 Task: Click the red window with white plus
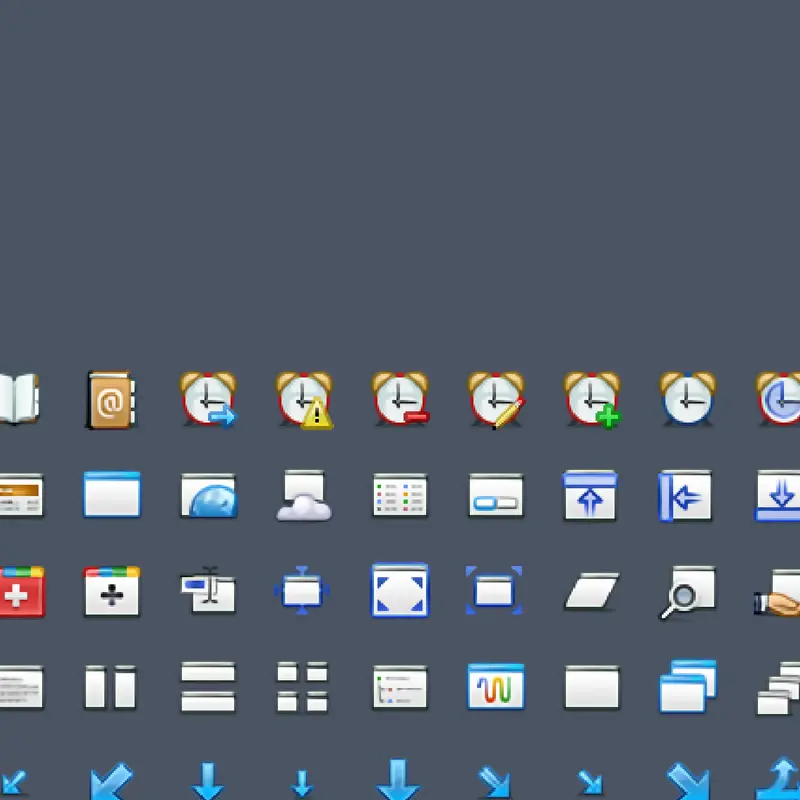coord(22,591)
